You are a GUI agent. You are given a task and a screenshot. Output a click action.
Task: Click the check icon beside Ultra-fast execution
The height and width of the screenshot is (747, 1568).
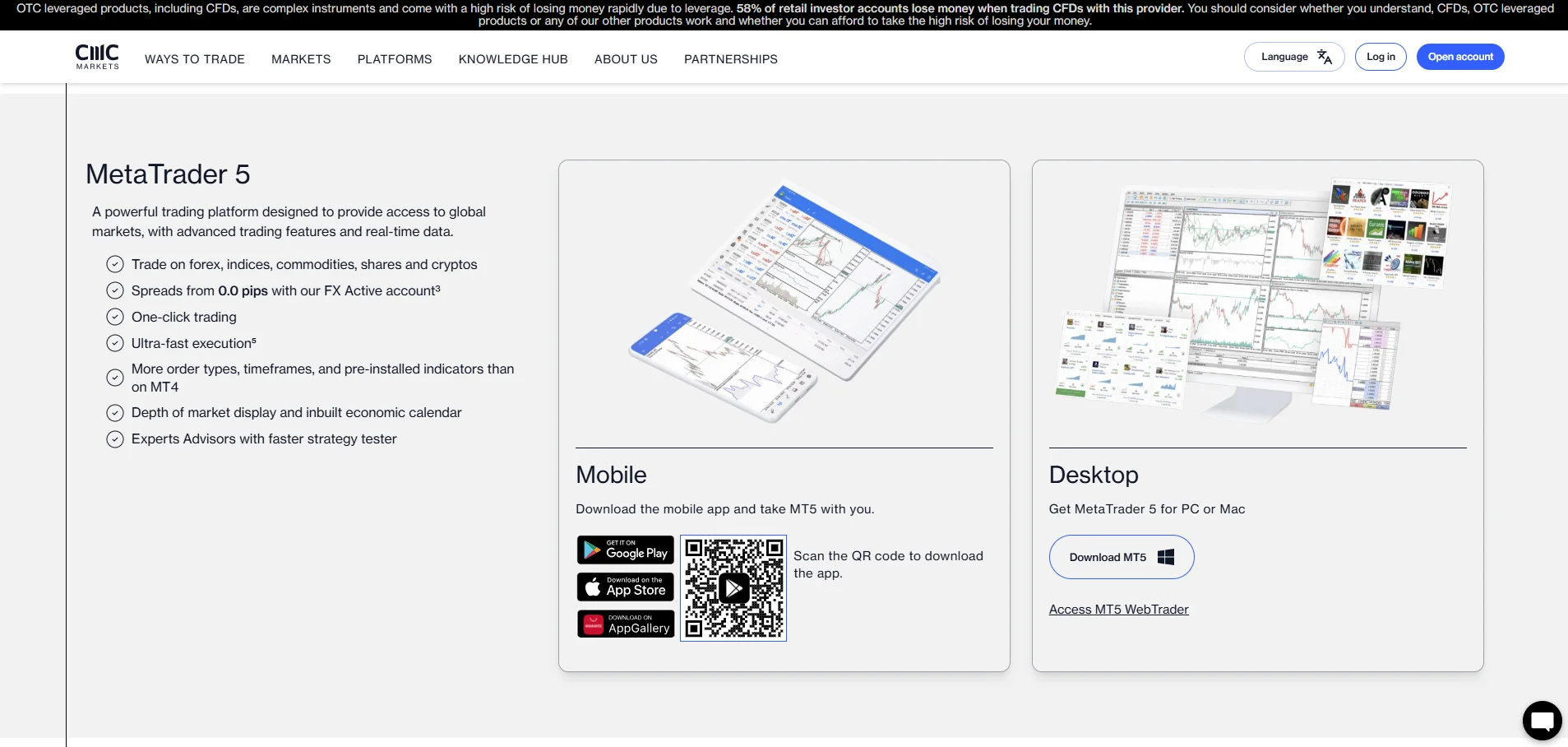115,343
